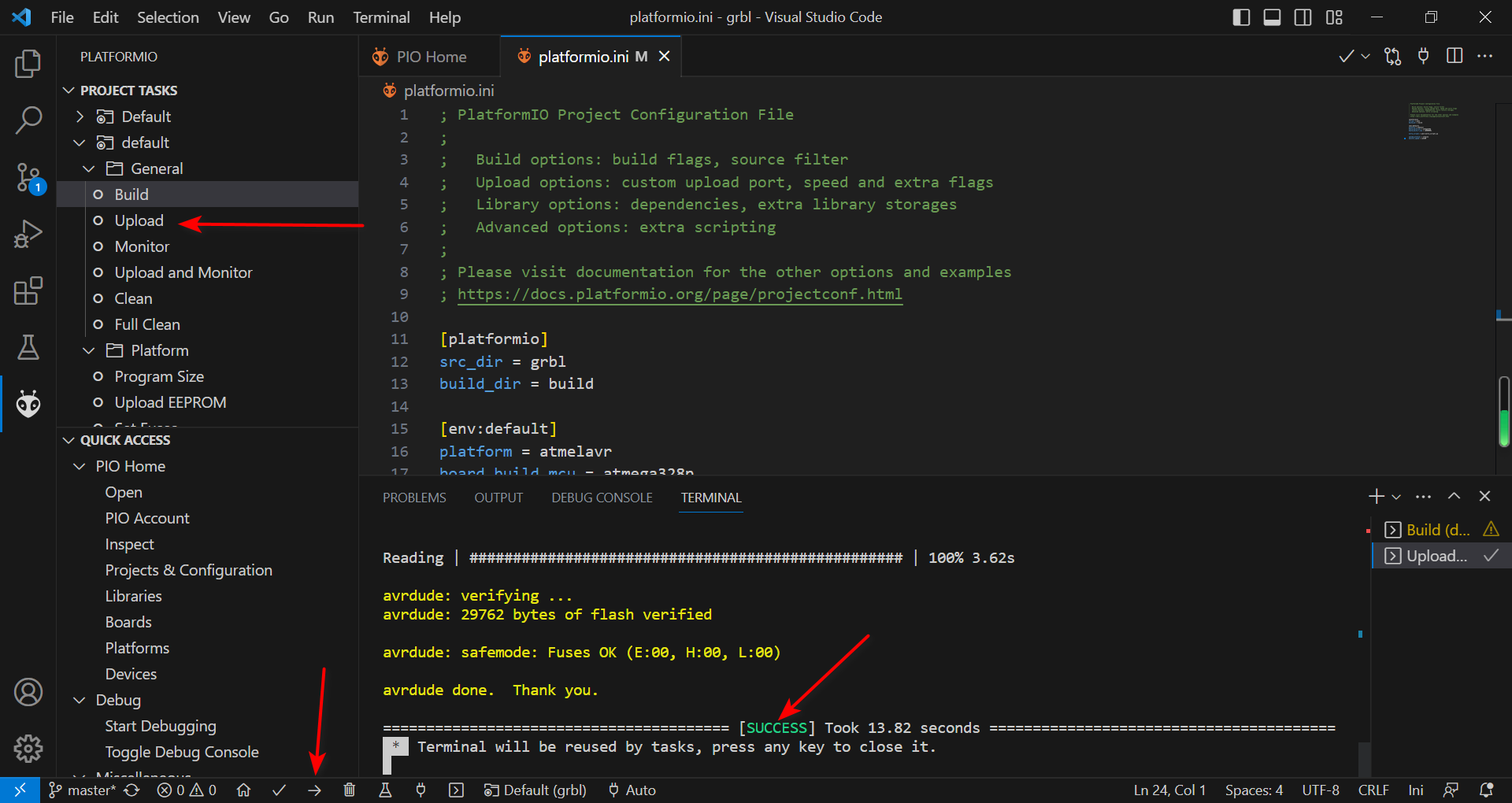The width and height of the screenshot is (1512, 803).
Task: Open the Testing flask view
Action: pyautogui.click(x=28, y=347)
